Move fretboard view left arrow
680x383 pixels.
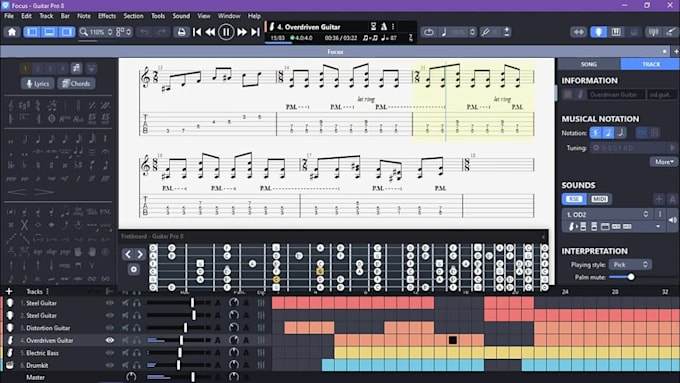(x=128, y=255)
